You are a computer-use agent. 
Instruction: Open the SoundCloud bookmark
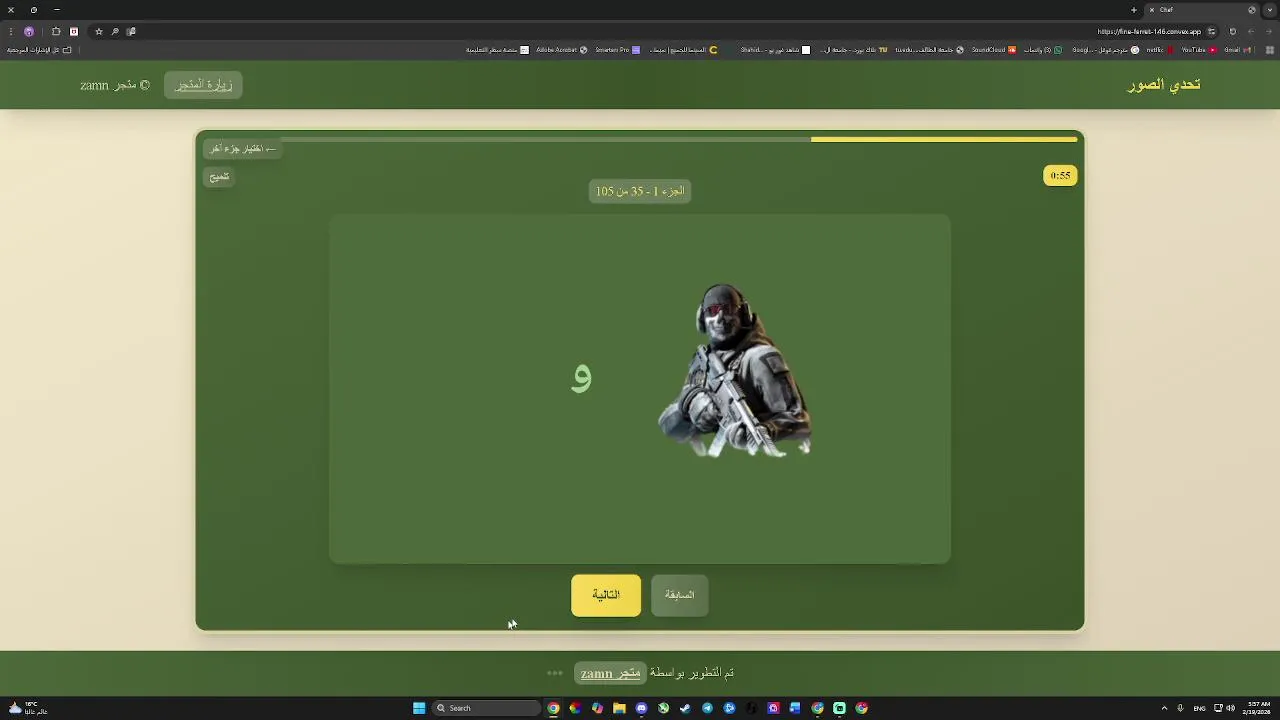pyautogui.click(x=994, y=50)
